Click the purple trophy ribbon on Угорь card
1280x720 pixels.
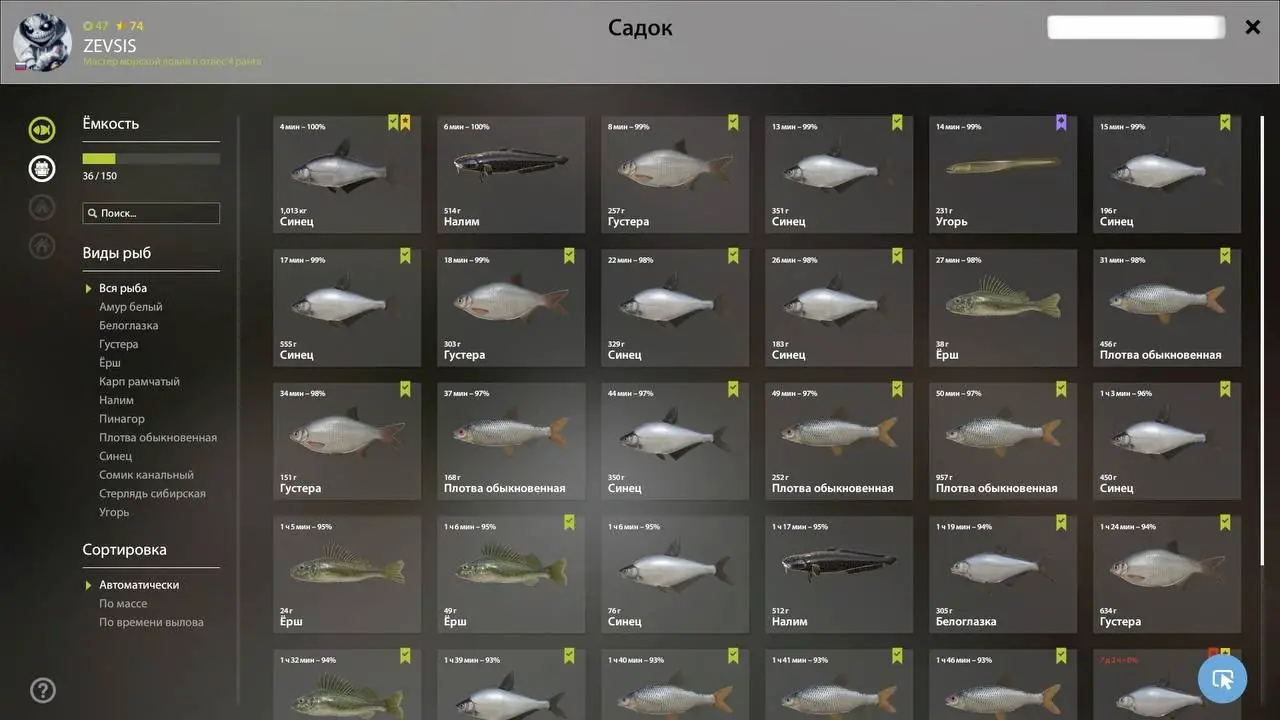[1061, 123]
